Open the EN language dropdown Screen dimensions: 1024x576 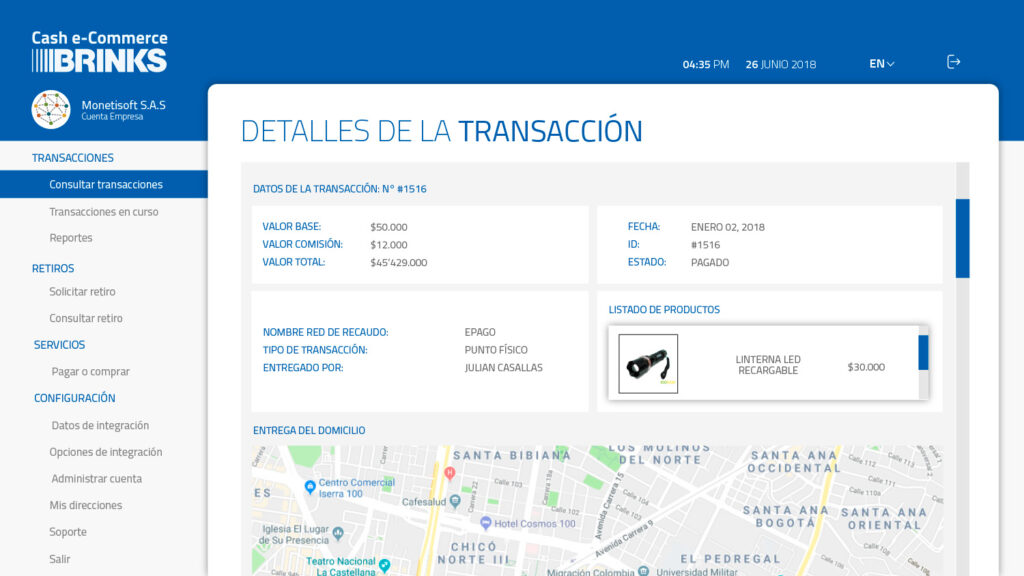tap(881, 64)
